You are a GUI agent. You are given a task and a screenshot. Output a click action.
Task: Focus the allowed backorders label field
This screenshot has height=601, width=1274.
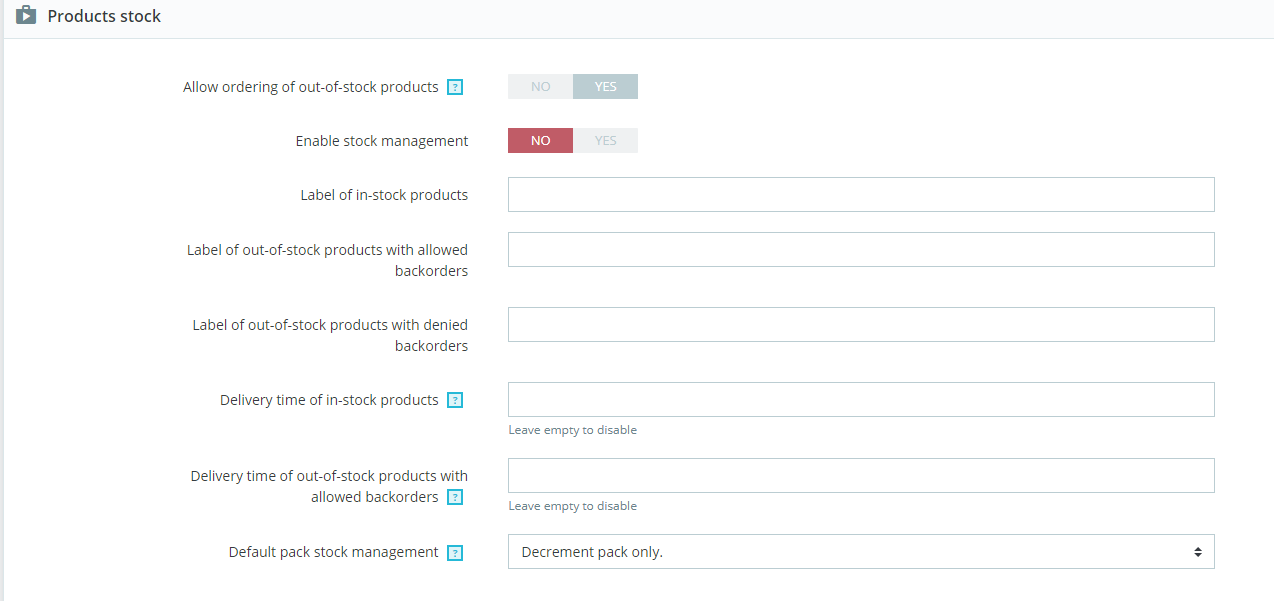coord(860,250)
